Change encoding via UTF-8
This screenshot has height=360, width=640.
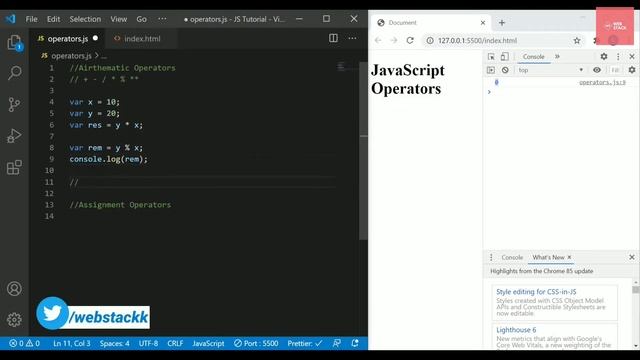pos(148,343)
